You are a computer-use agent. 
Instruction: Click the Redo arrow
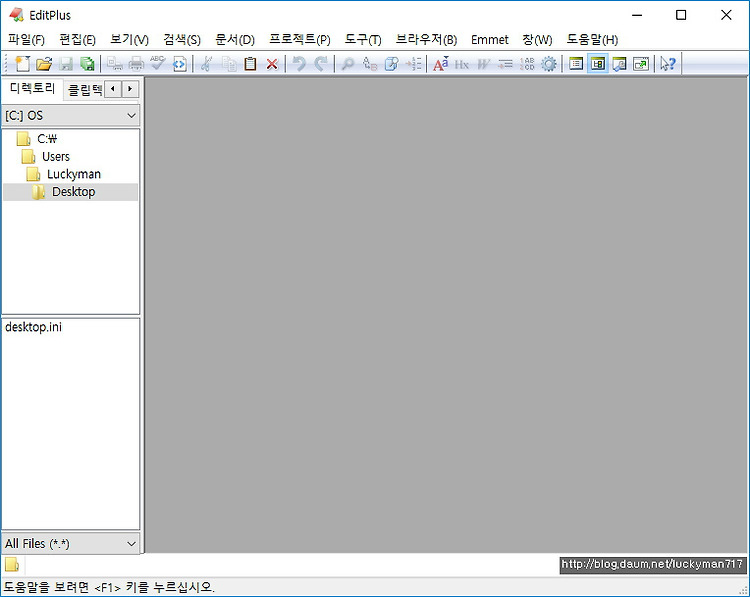[321, 64]
